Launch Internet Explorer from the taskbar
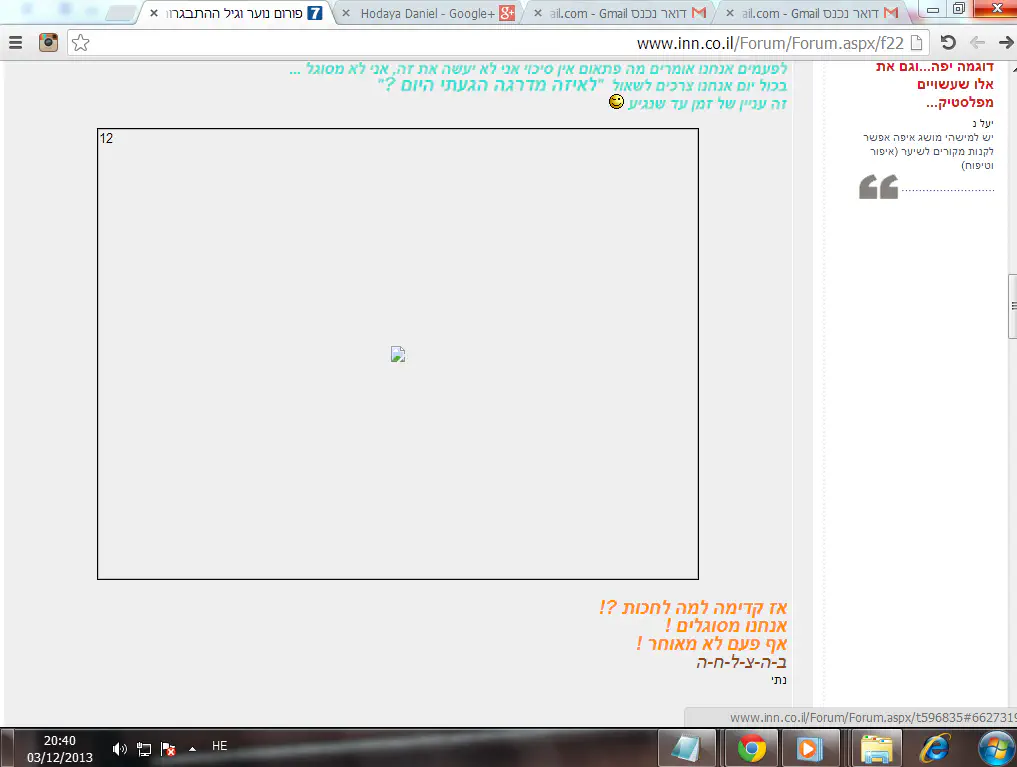The height and width of the screenshot is (767, 1017). 936,747
